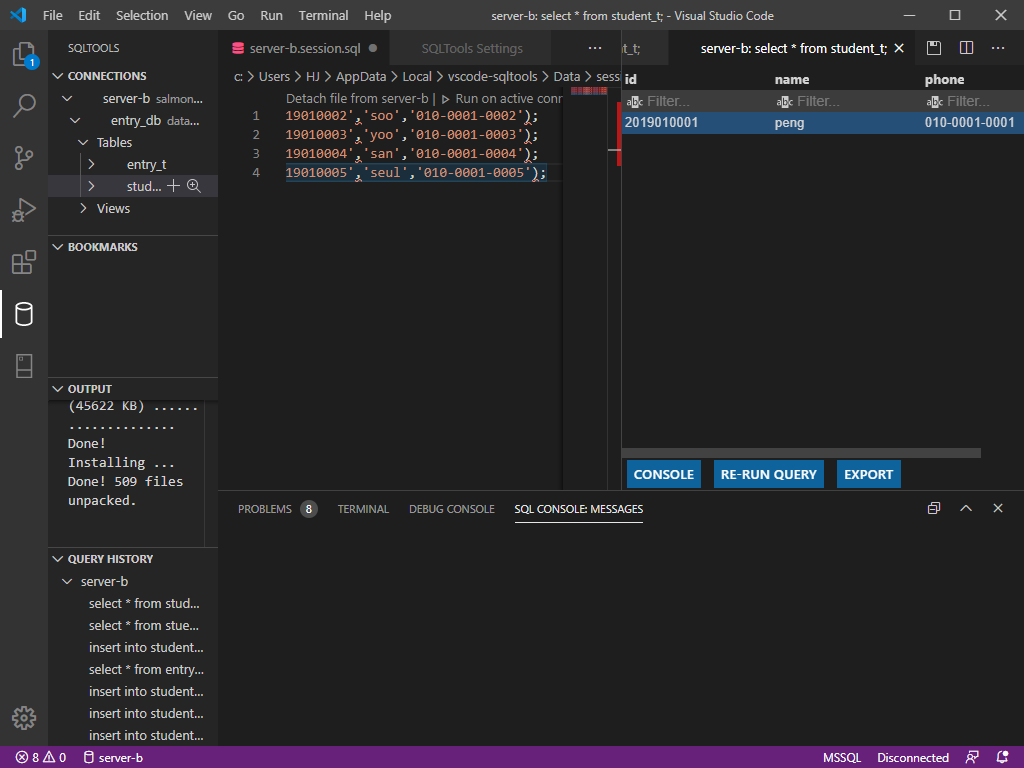
Task: Click the restore panel layout icon in bottom panel
Action: tap(934, 508)
